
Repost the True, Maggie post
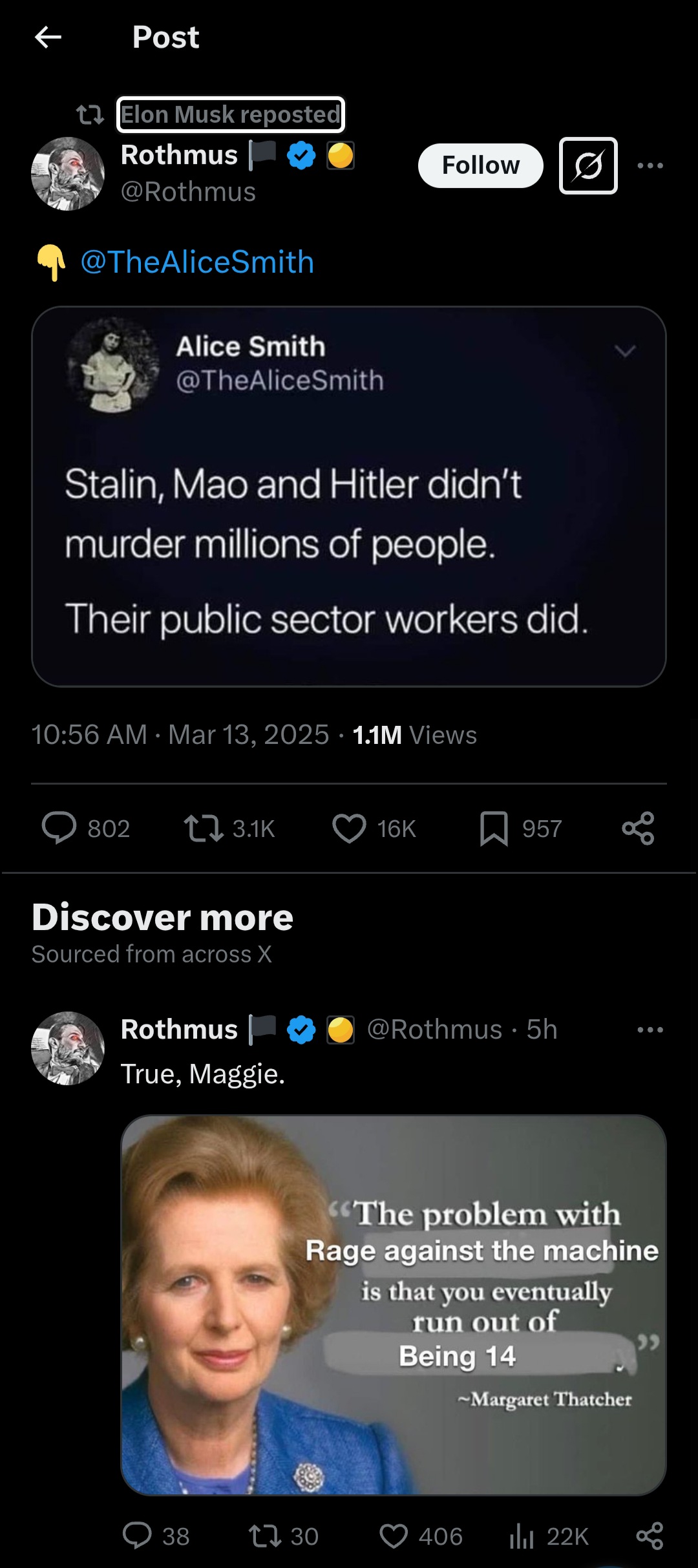265,1536
